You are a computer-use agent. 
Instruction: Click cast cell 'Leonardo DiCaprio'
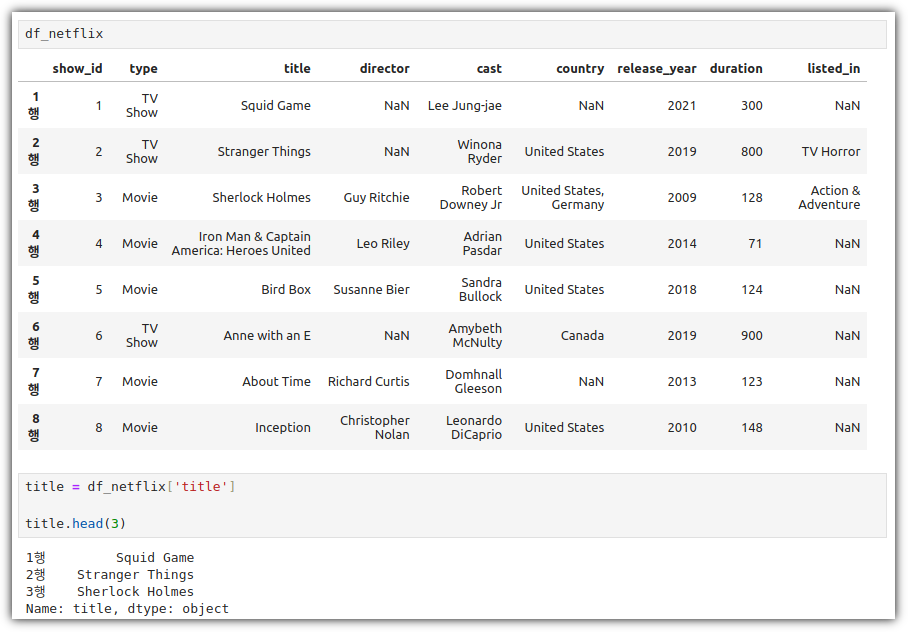[x=474, y=428]
